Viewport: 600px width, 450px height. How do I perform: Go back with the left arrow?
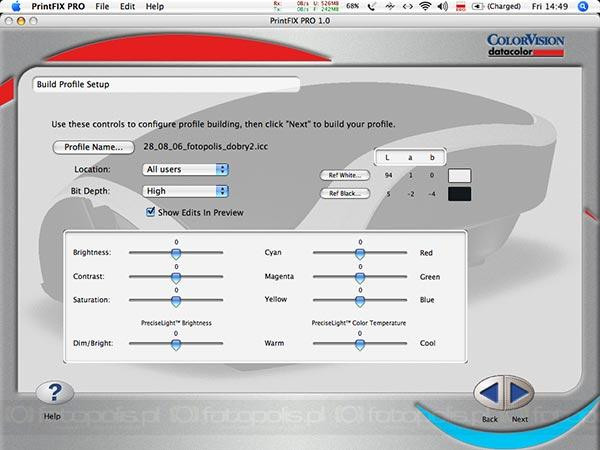pos(489,393)
